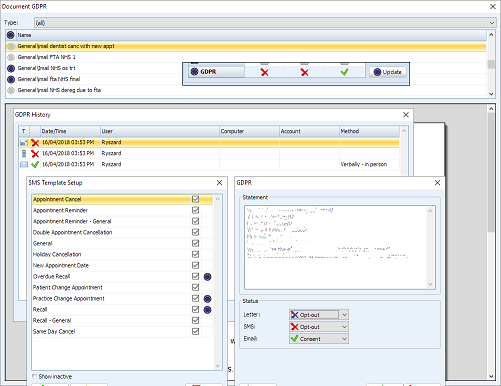Select General NHS os trt document row
This screenshot has height=386, width=501.
246,68
